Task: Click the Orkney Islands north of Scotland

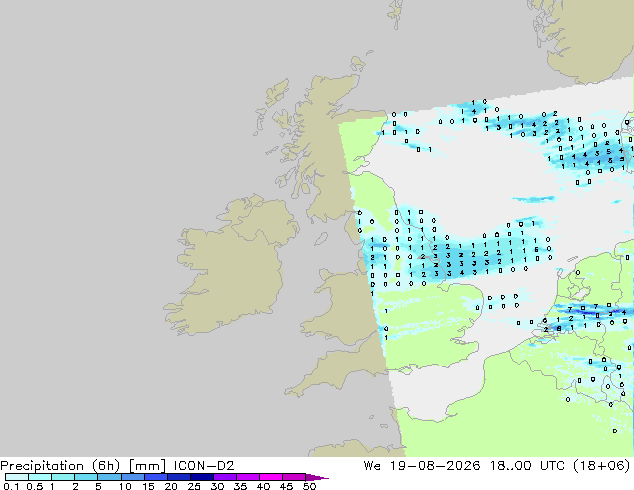Action: (x=358, y=64)
